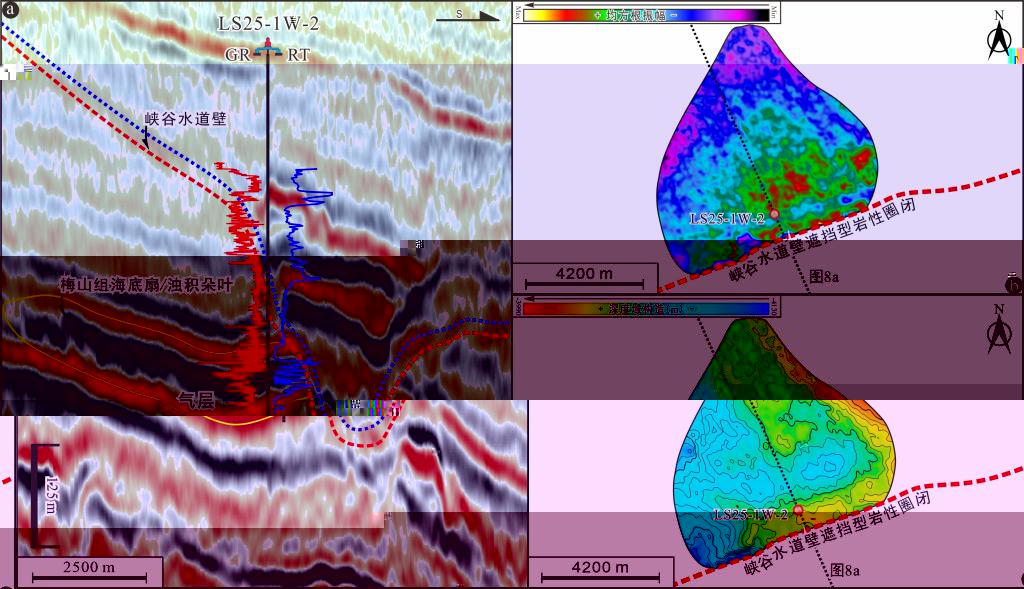1024x589 pixels.
Task: Click the 2500 m horizontal scale bar
Action: (x=96, y=571)
